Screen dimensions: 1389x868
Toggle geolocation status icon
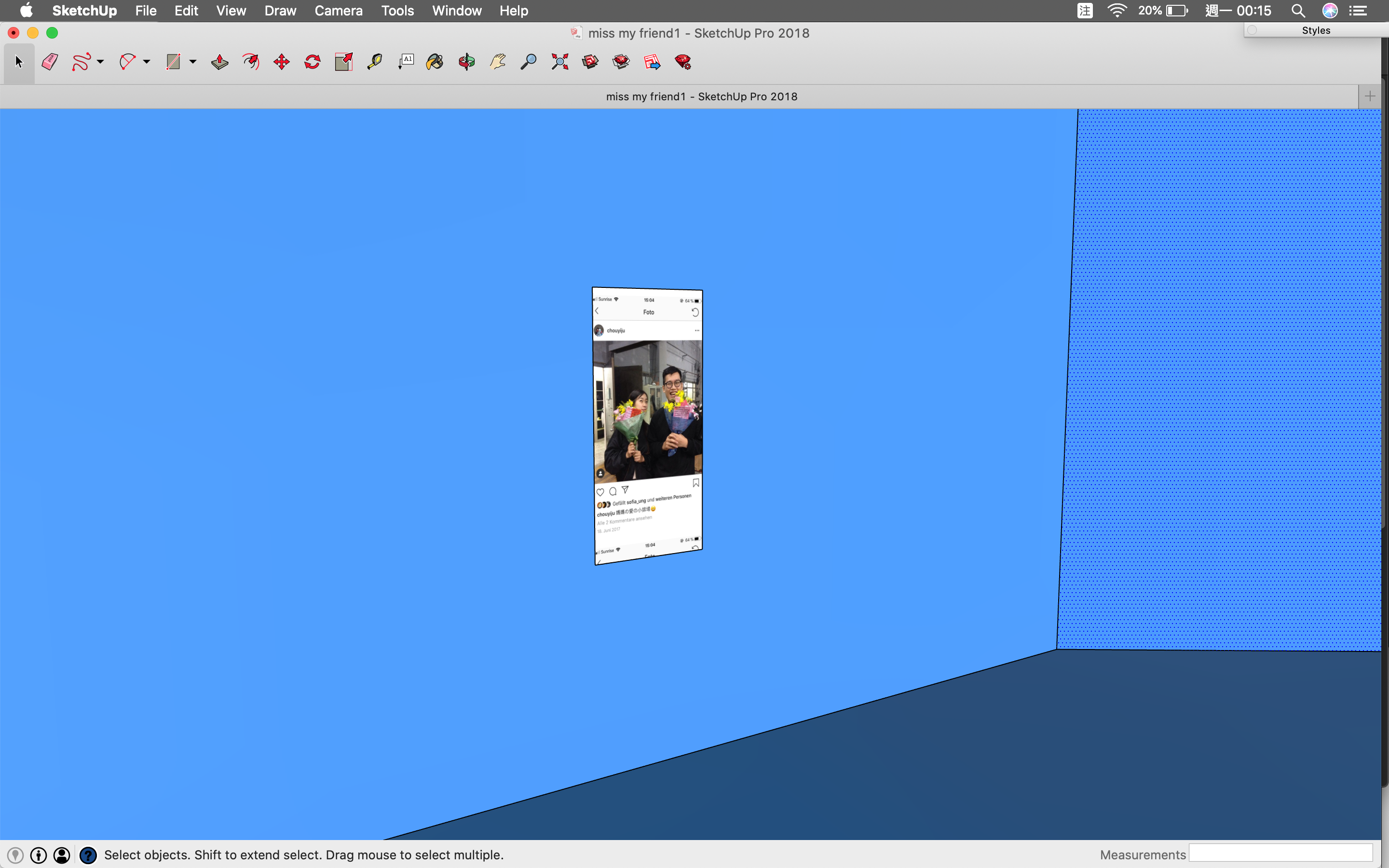point(15,855)
